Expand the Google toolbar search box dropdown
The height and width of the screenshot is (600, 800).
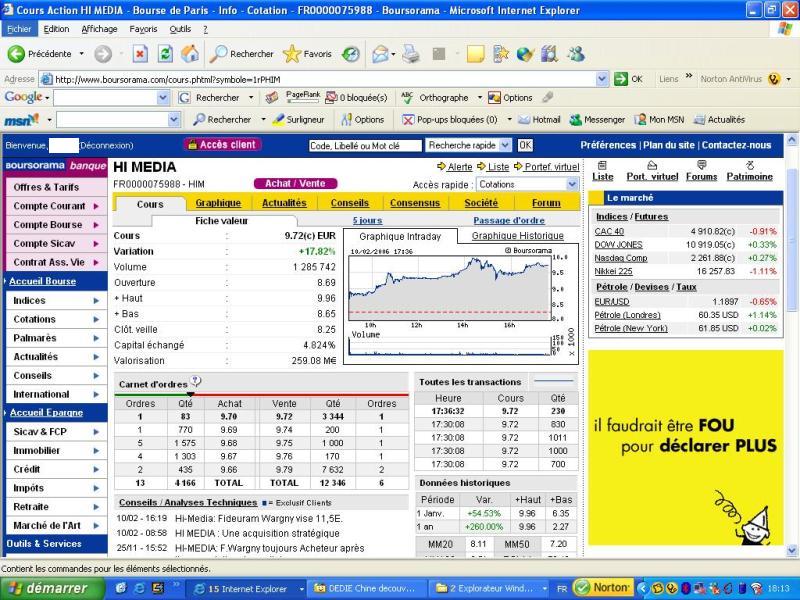[163, 97]
